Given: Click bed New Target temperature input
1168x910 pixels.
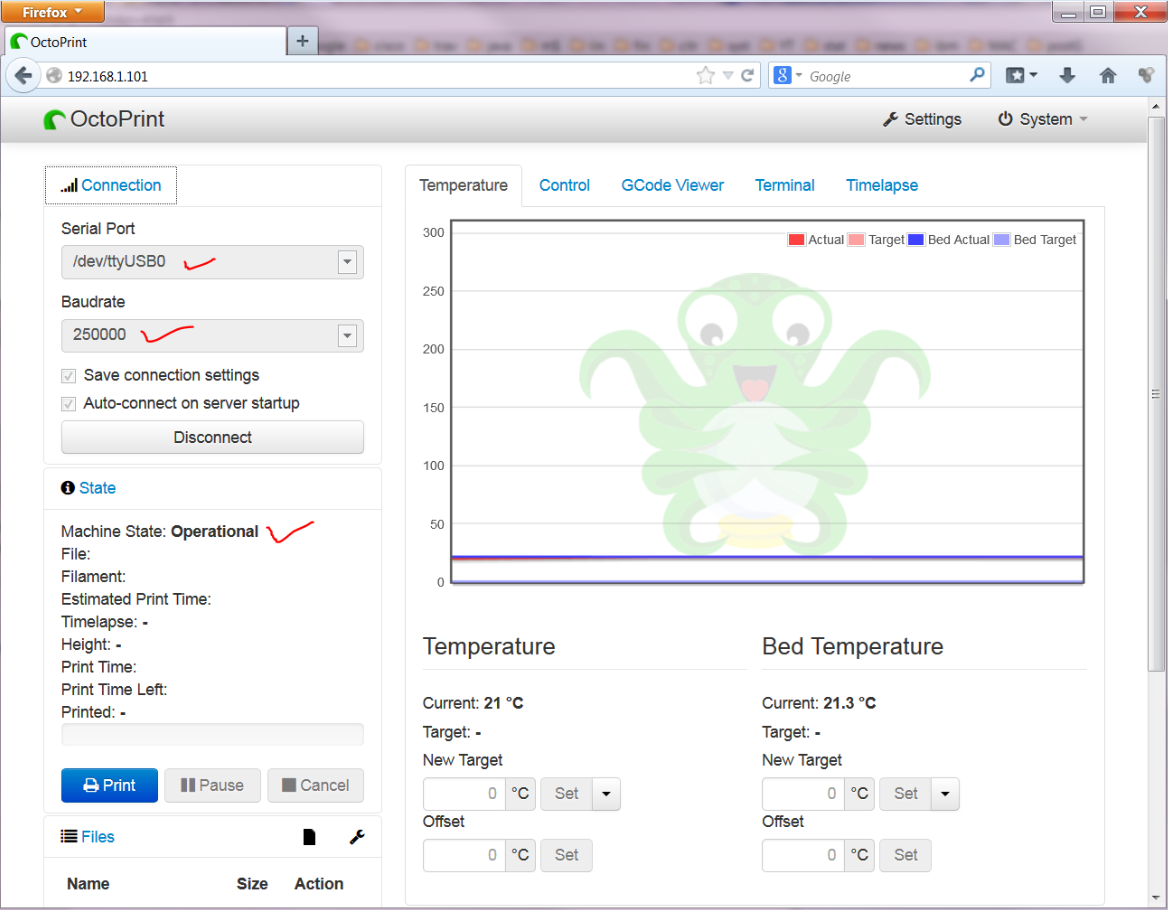Looking at the screenshot, I should click(803, 794).
